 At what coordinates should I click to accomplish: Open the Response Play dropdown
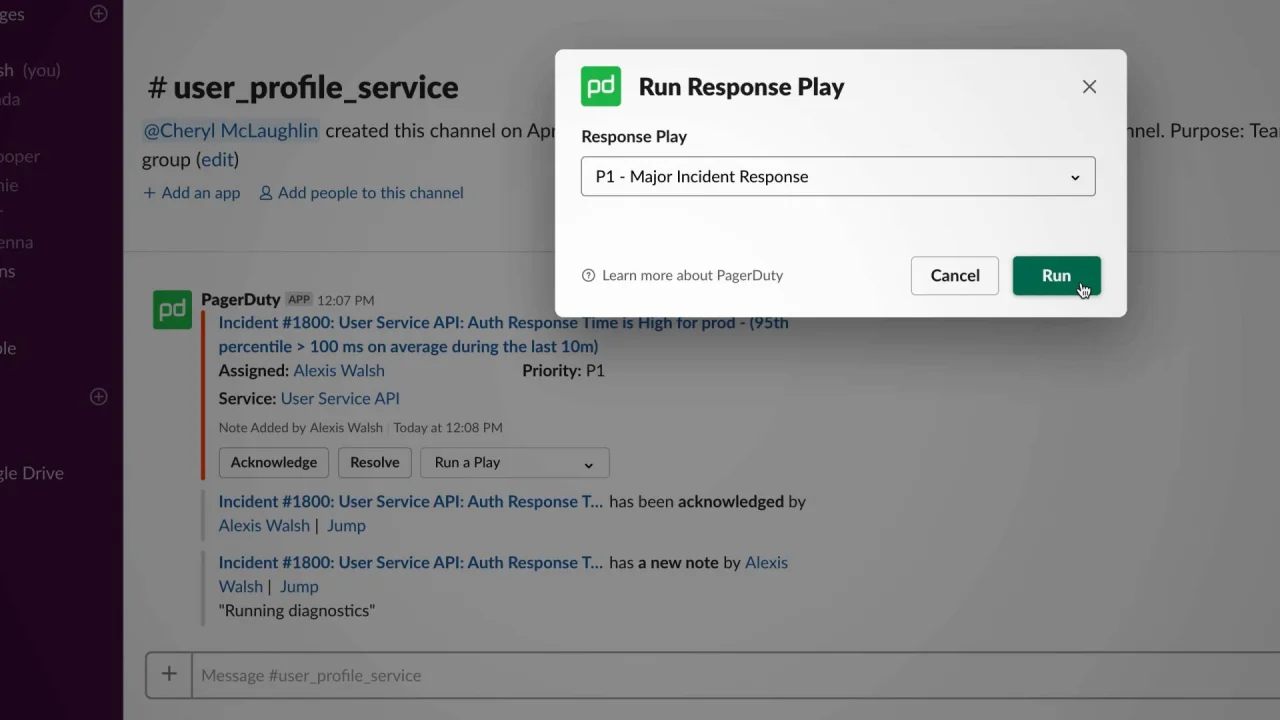[x=838, y=176]
